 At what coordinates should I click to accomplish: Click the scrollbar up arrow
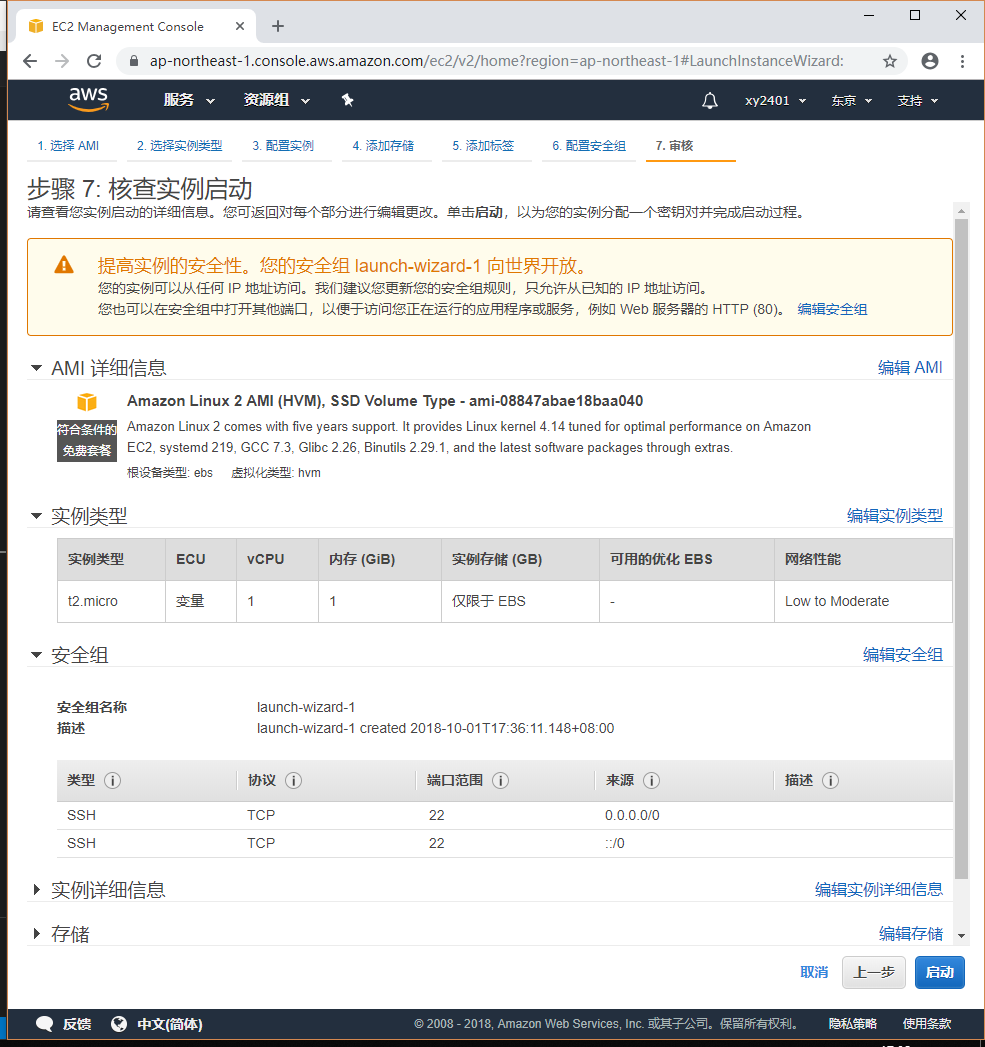pos(961,211)
